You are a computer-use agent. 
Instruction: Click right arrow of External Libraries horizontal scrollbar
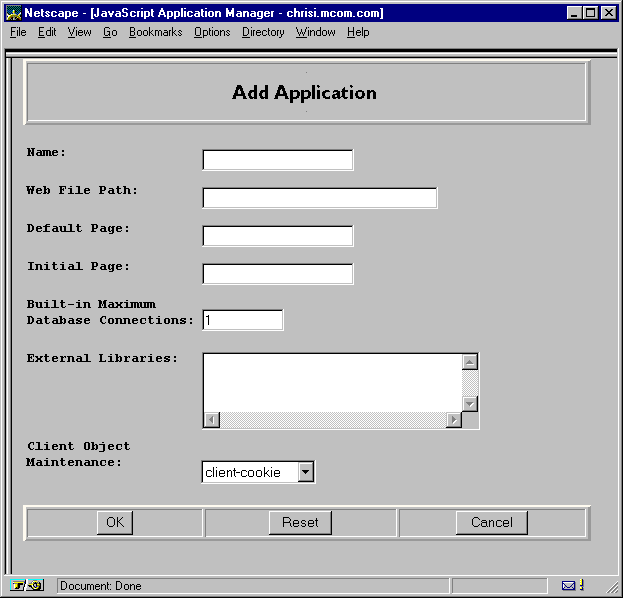(x=454, y=420)
